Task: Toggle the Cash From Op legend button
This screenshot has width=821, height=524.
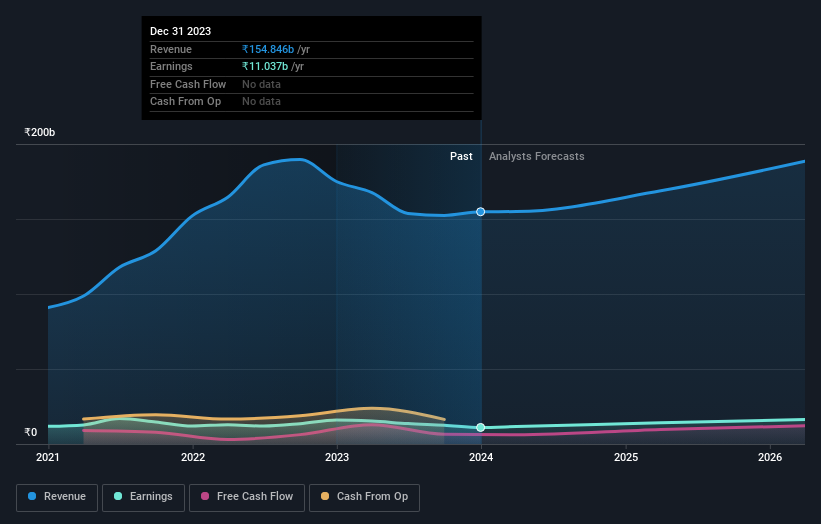Action: click(364, 497)
